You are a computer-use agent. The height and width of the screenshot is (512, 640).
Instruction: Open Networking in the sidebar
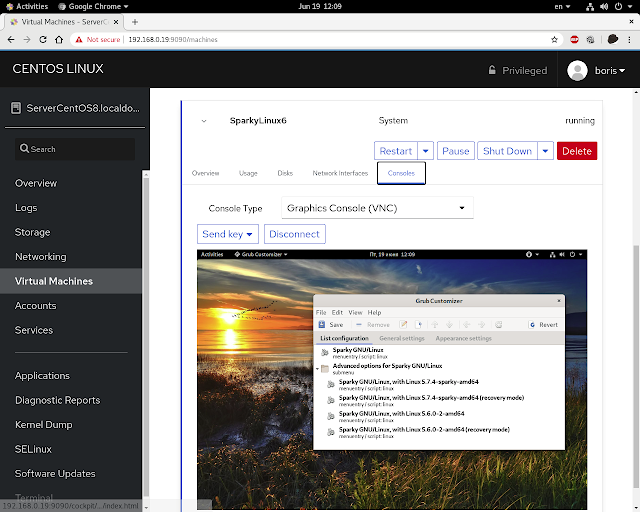coord(40,257)
